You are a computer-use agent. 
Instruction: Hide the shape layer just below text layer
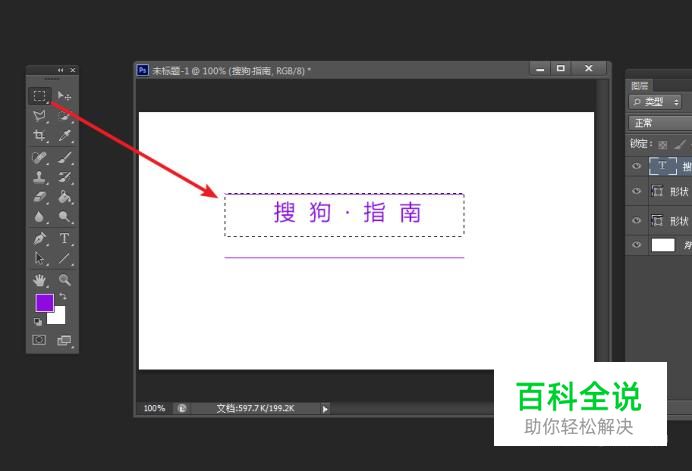(636, 191)
